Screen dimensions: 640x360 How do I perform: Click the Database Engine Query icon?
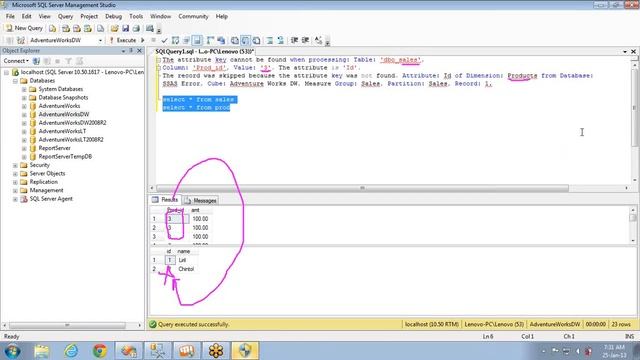tap(53, 28)
